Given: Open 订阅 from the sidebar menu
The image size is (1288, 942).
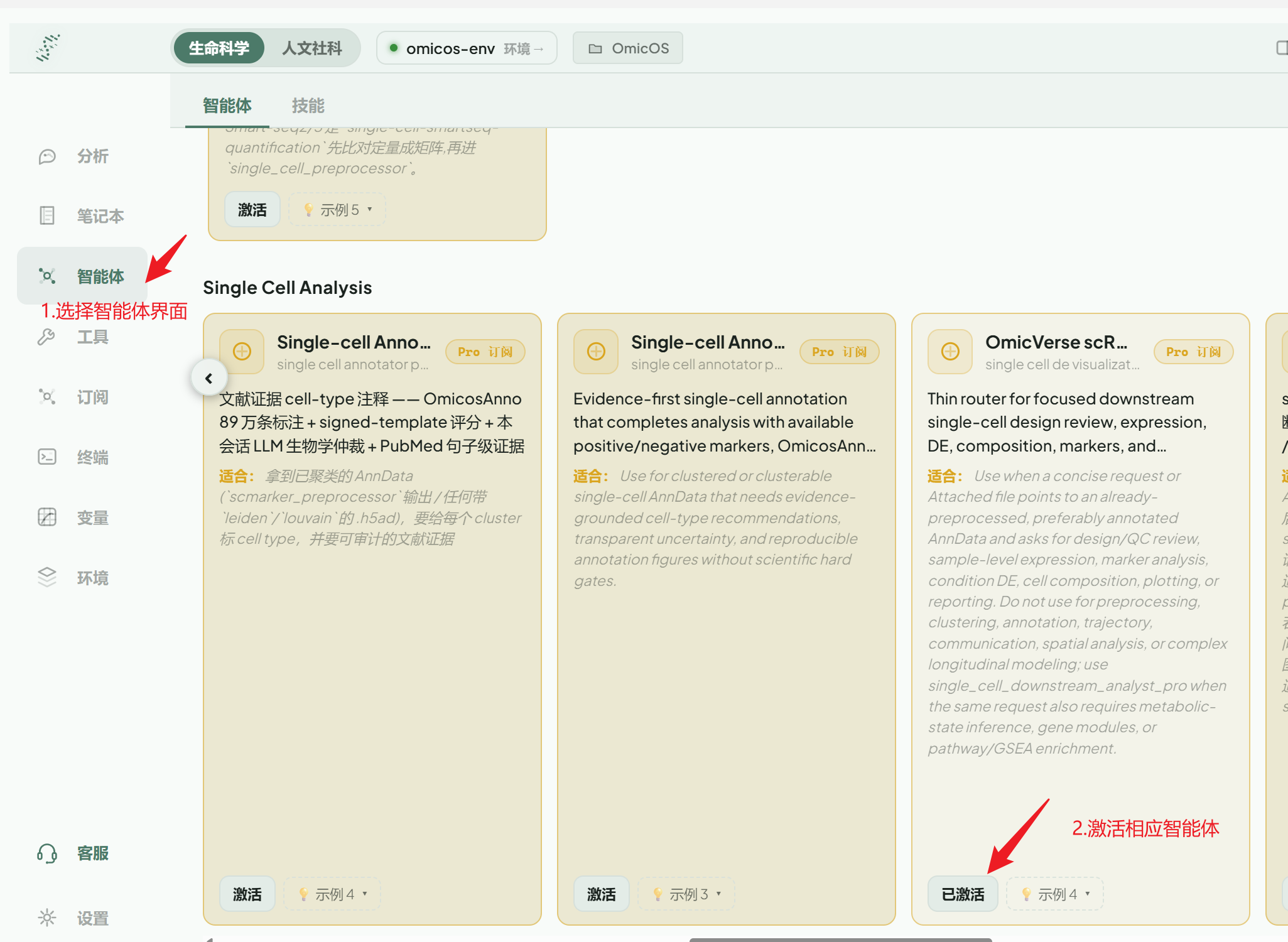Looking at the screenshot, I should 82,397.
